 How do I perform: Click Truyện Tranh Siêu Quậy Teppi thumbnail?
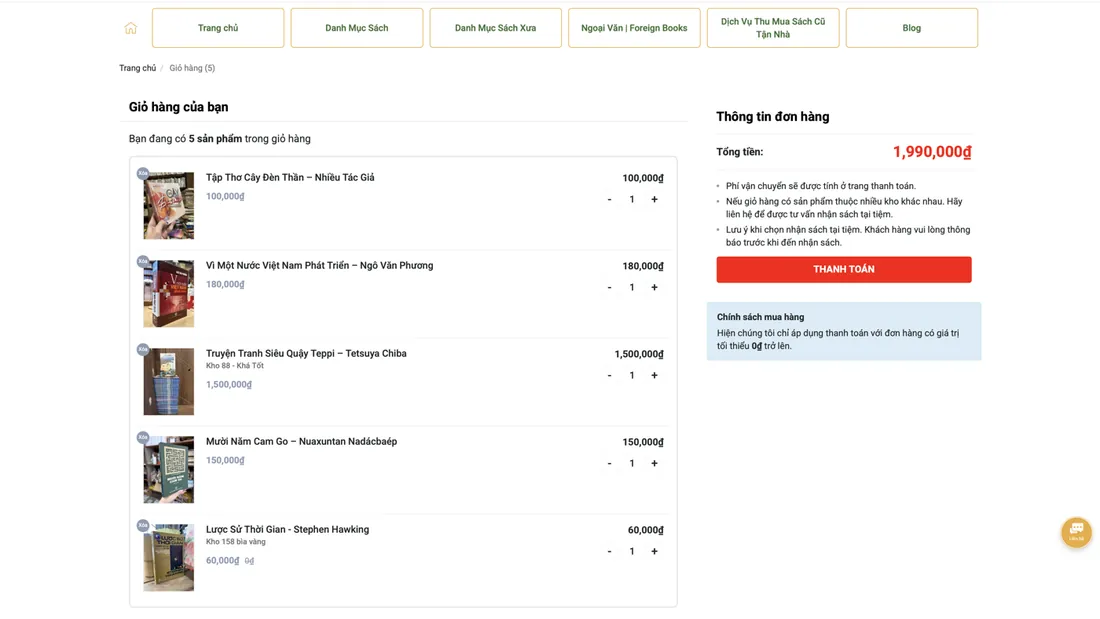tap(168, 382)
